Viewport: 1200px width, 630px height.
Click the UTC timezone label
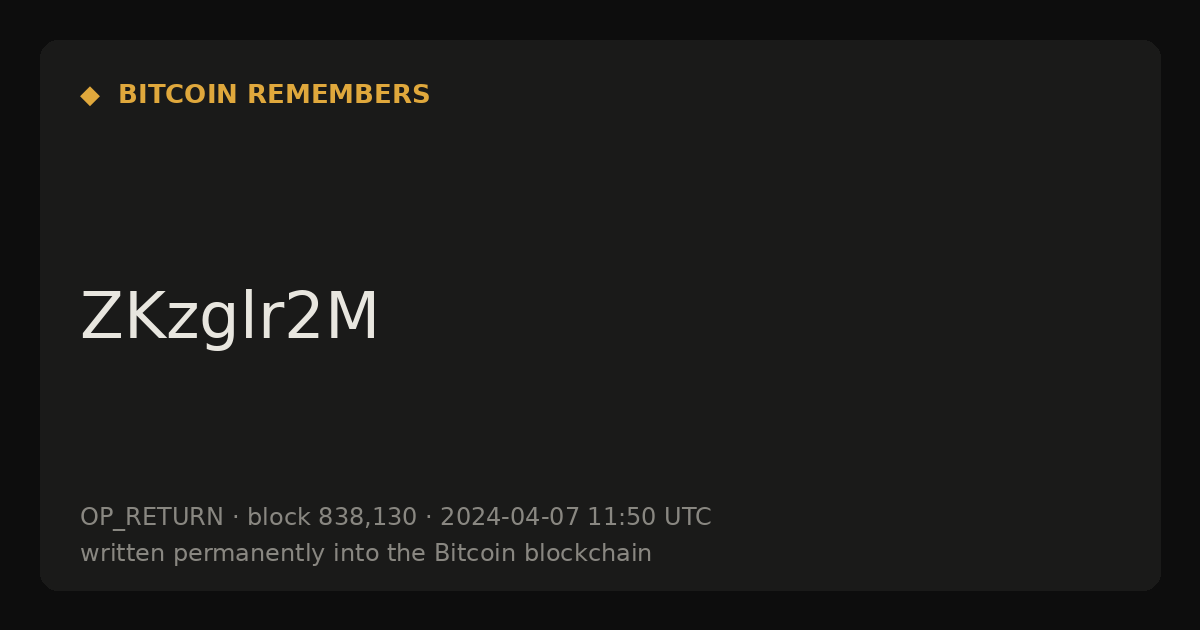(687, 518)
